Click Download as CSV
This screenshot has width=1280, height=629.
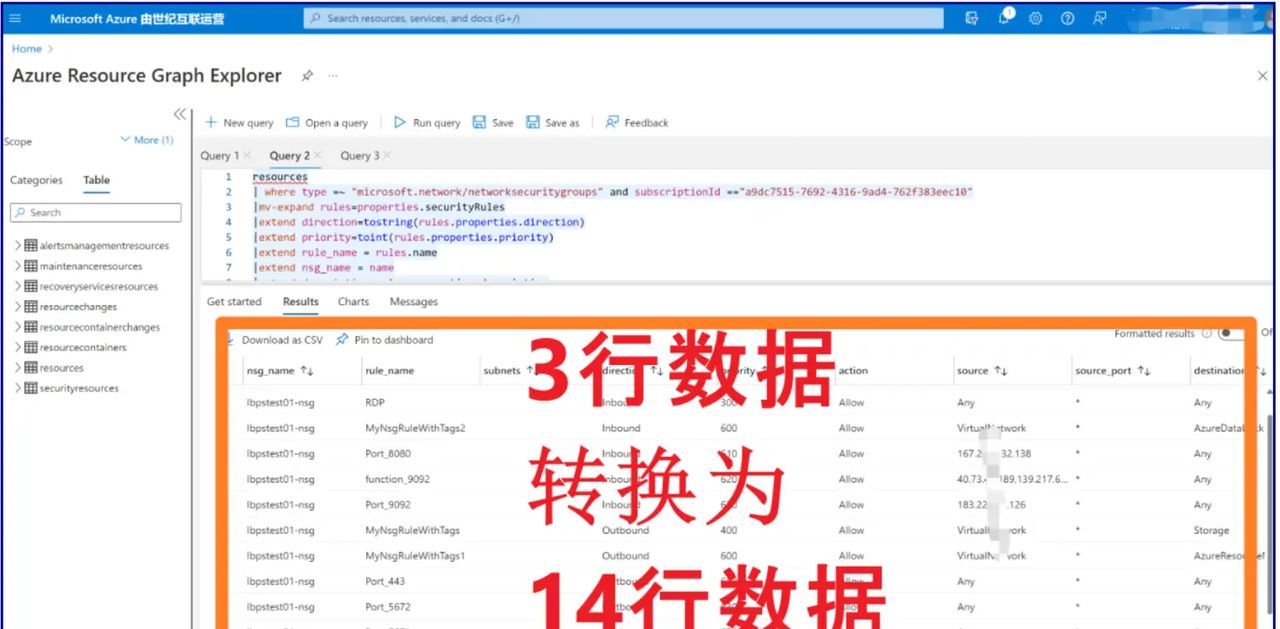tap(280, 340)
